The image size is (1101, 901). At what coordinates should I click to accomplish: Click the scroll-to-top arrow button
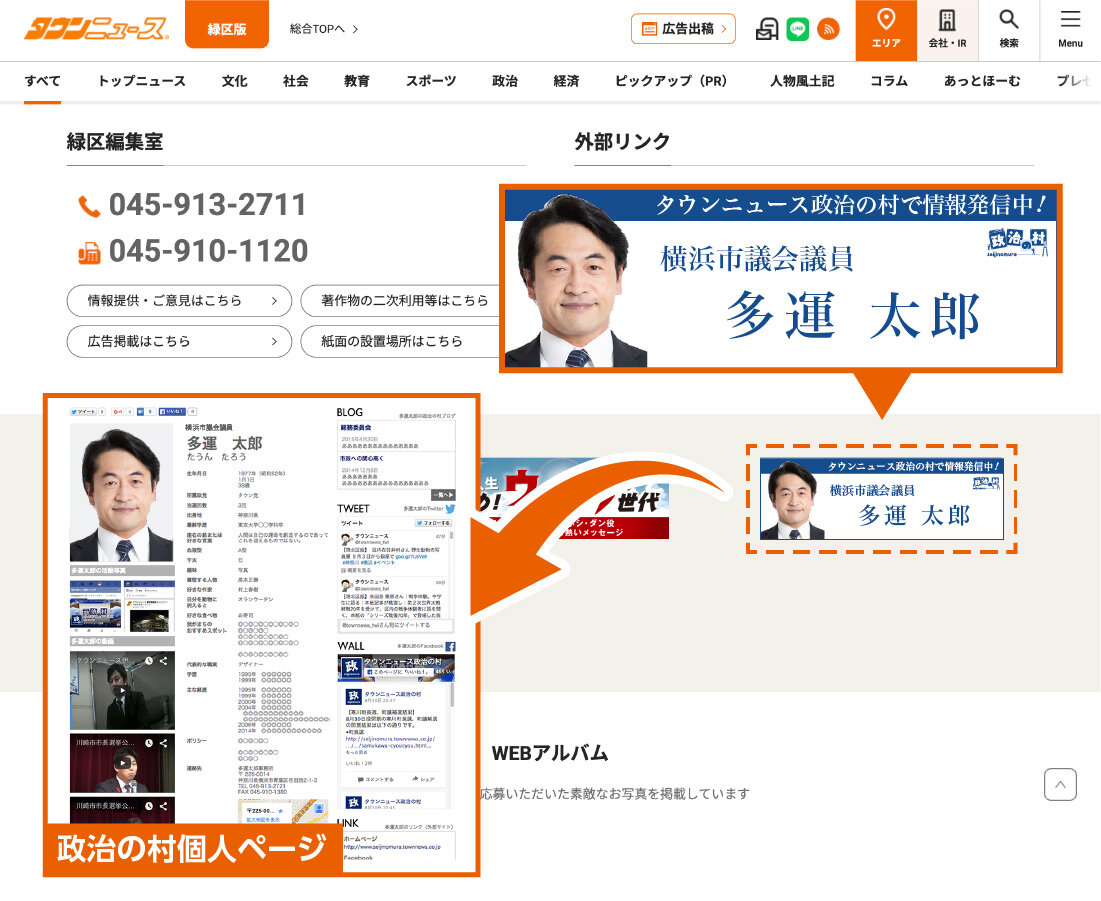coord(1060,784)
